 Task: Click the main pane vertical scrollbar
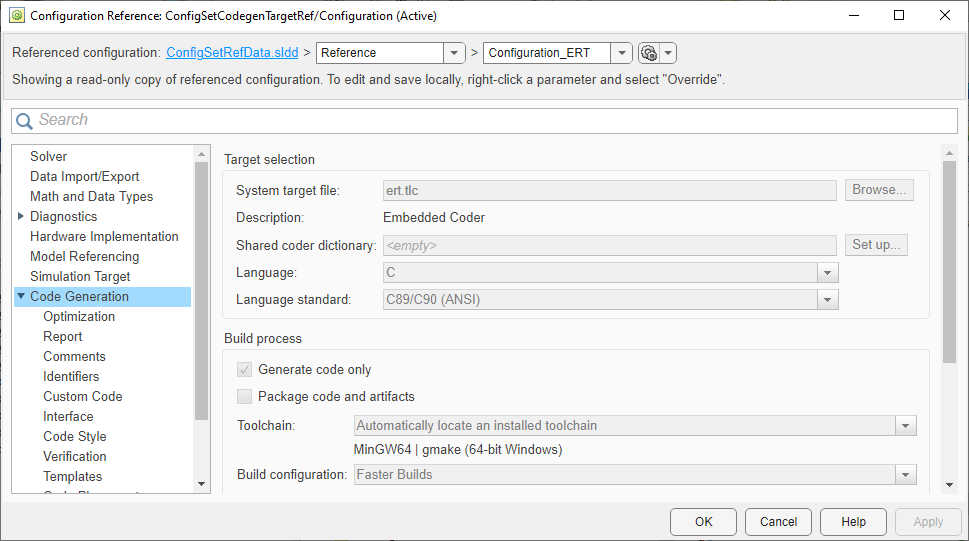click(x=949, y=260)
